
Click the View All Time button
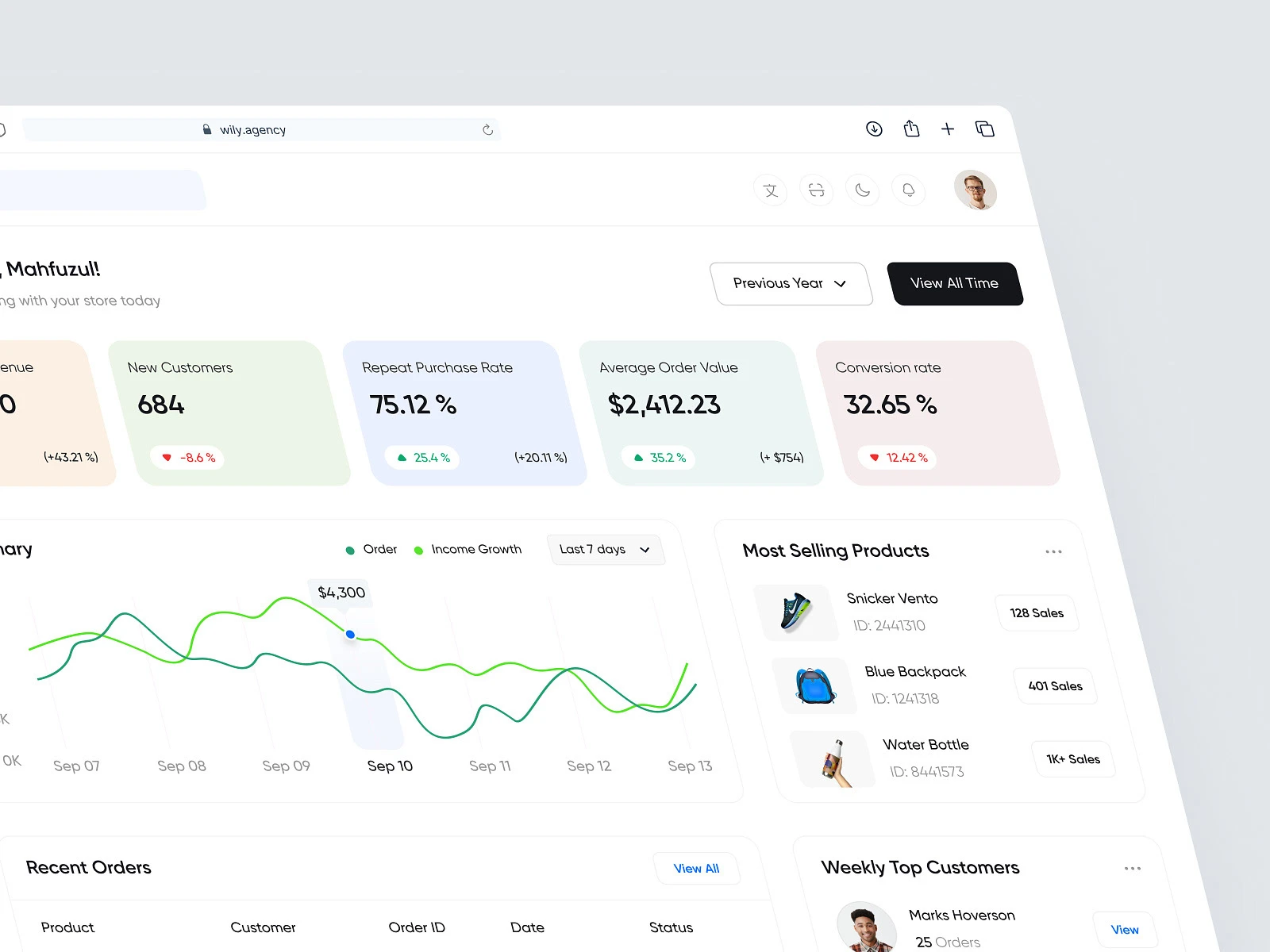[955, 283]
